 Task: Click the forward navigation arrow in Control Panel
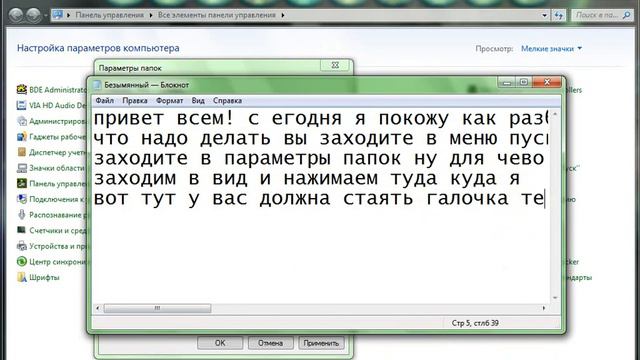33,16
